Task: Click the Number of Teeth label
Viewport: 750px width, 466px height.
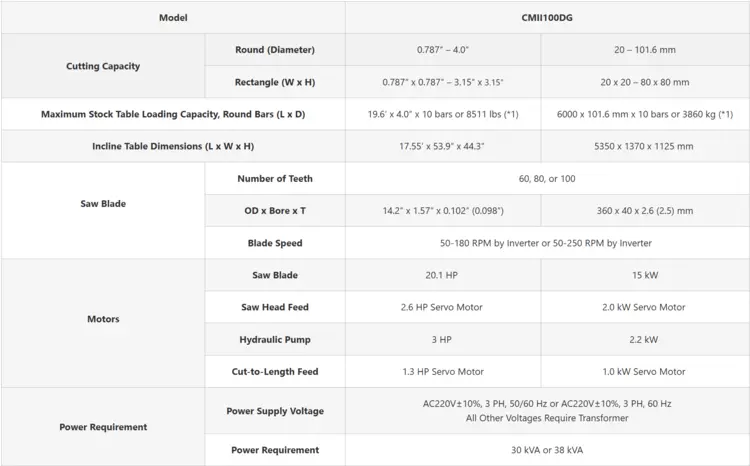Action: [275, 178]
